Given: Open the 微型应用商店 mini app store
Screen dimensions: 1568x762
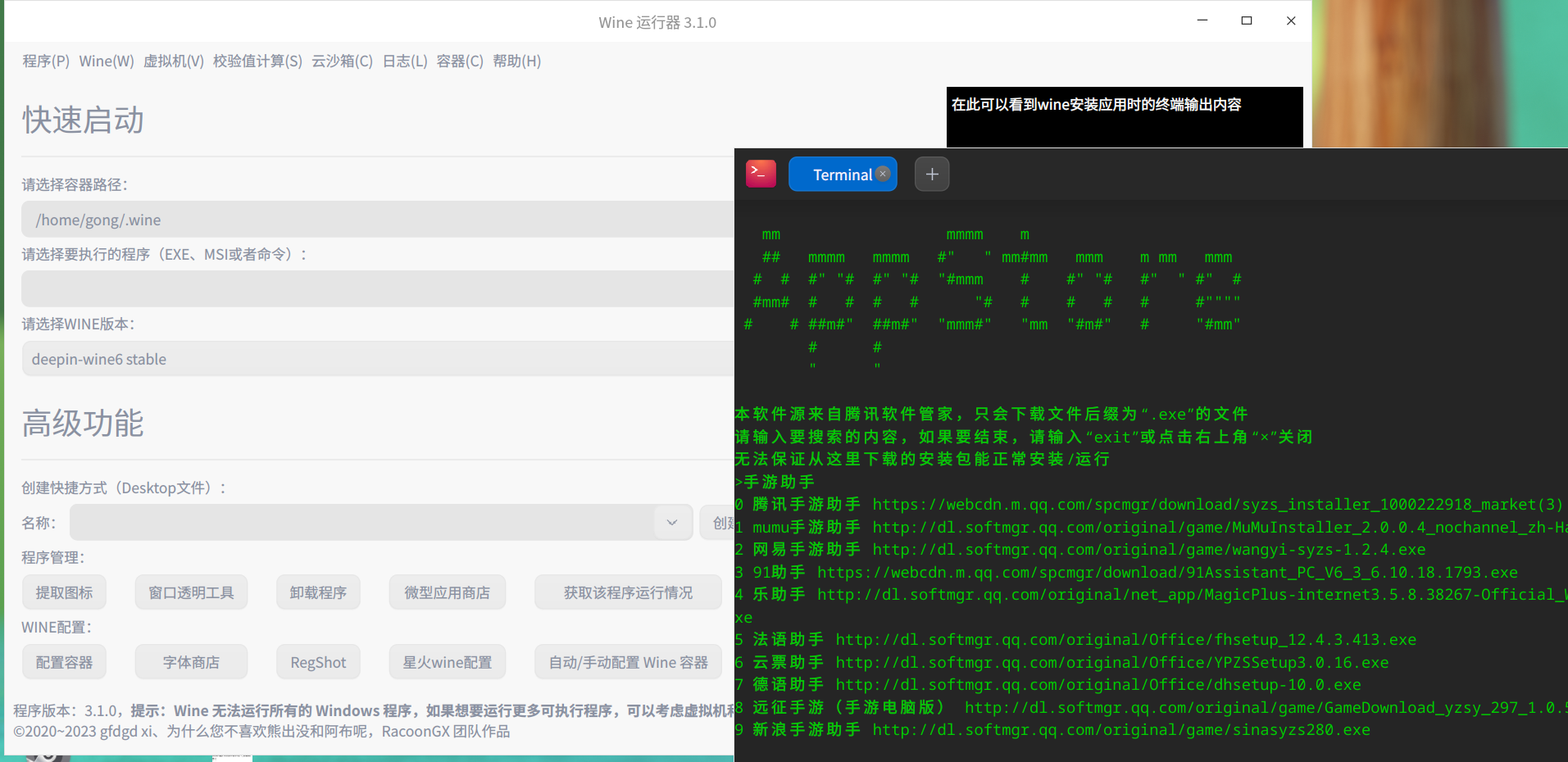Looking at the screenshot, I should click(447, 592).
